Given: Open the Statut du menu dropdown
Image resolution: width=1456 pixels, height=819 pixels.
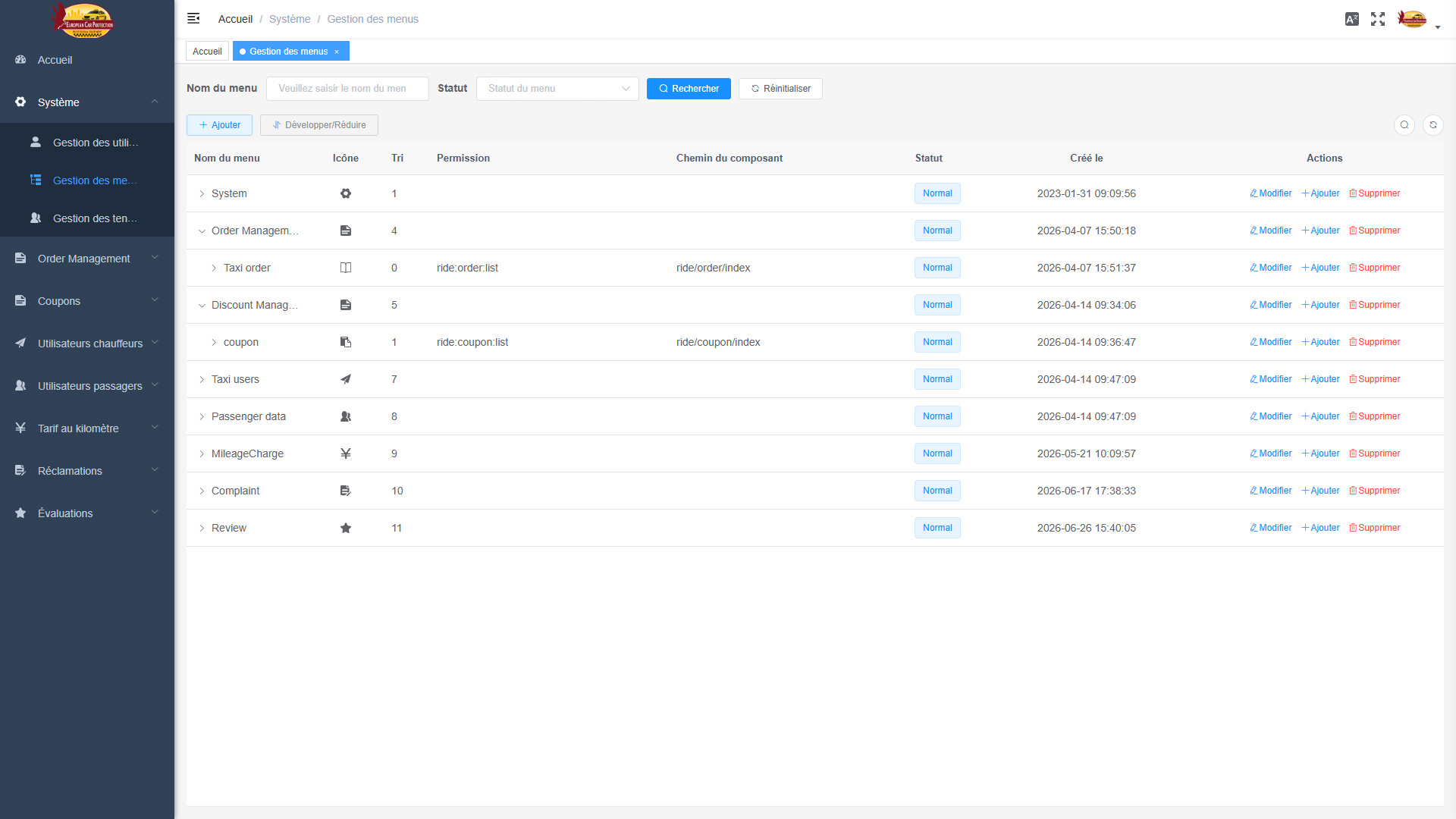Looking at the screenshot, I should click(557, 89).
